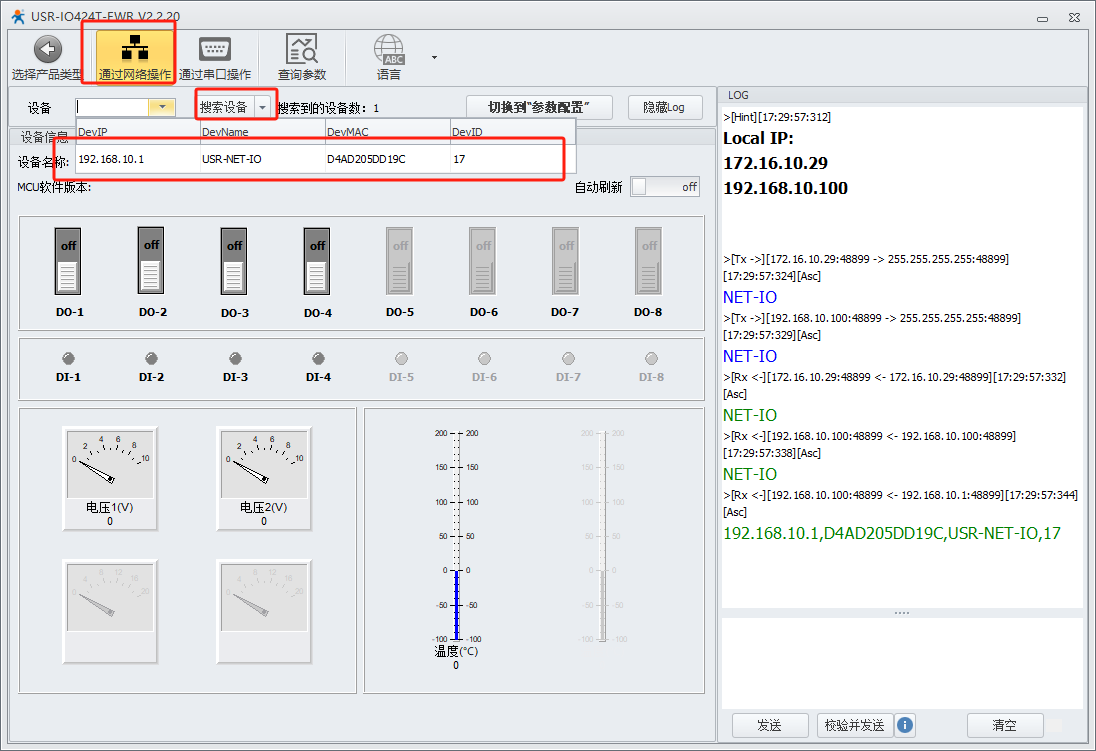
Task: Click the 查询参数 query parameters icon
Action: (x=301, y=50)
